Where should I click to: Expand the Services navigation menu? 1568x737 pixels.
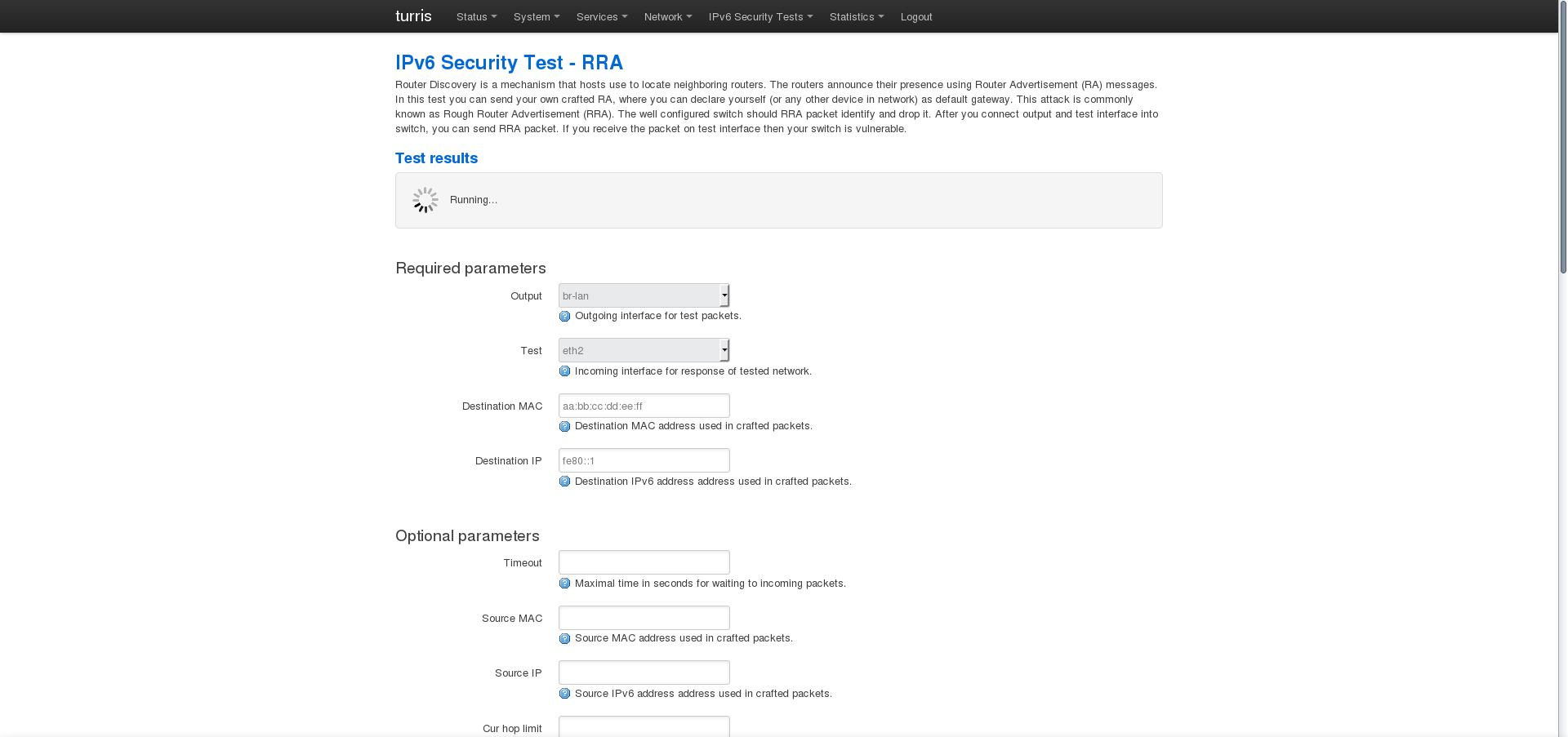coord(601,17)
